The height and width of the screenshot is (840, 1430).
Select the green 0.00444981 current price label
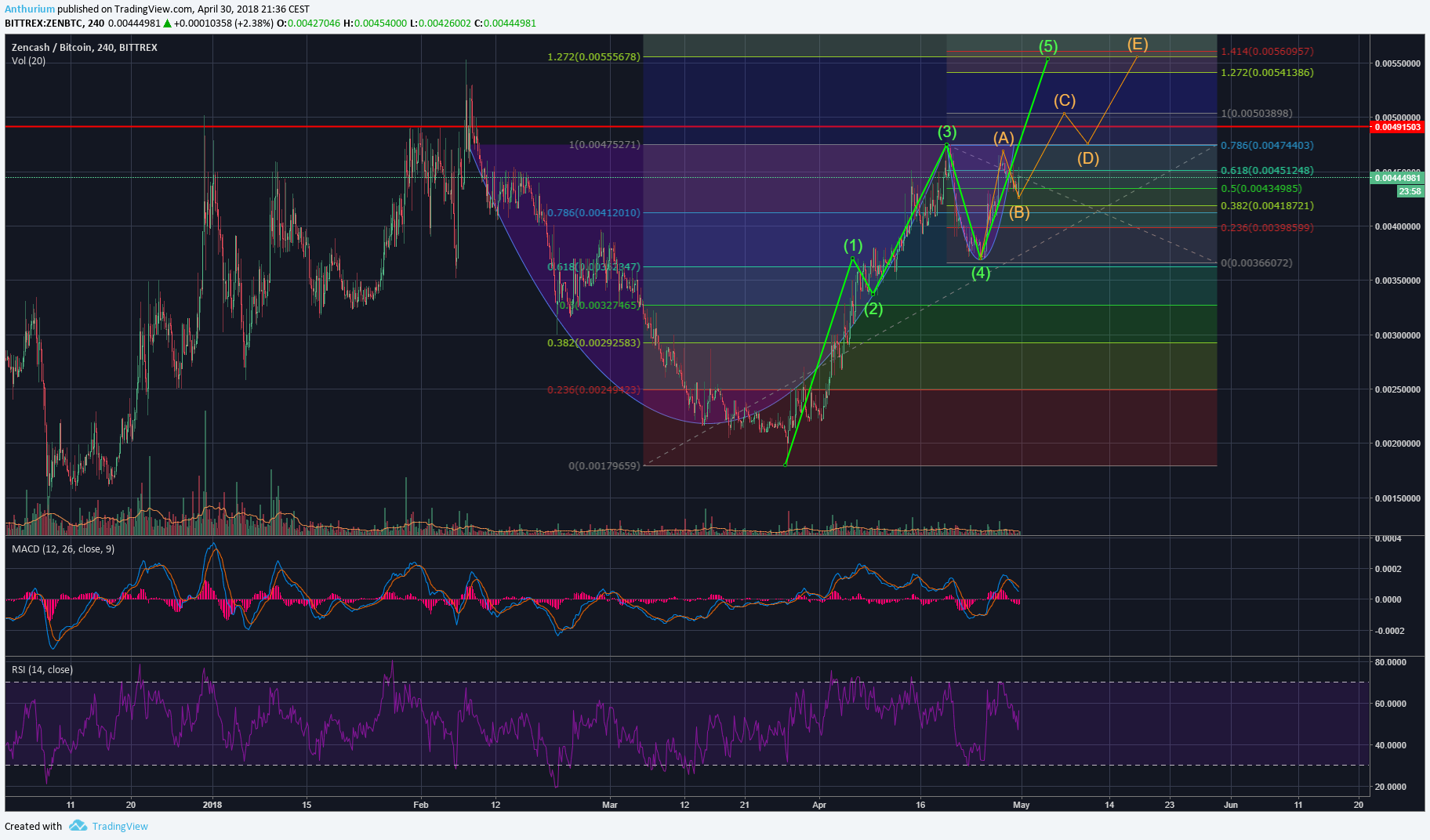[1398, 178]
